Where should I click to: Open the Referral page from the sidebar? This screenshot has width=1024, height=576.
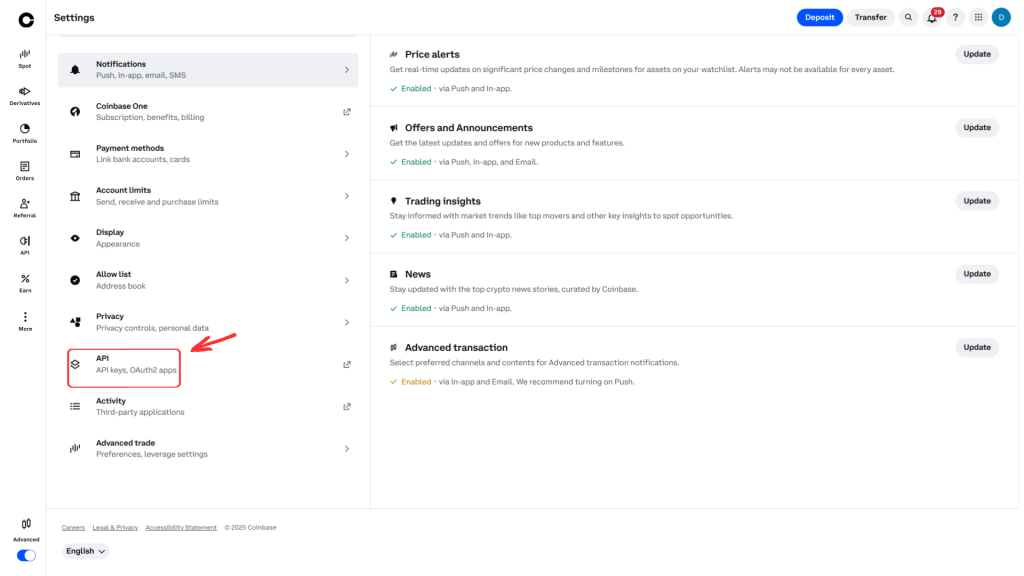pyautogui.click(x=25, y=208)
